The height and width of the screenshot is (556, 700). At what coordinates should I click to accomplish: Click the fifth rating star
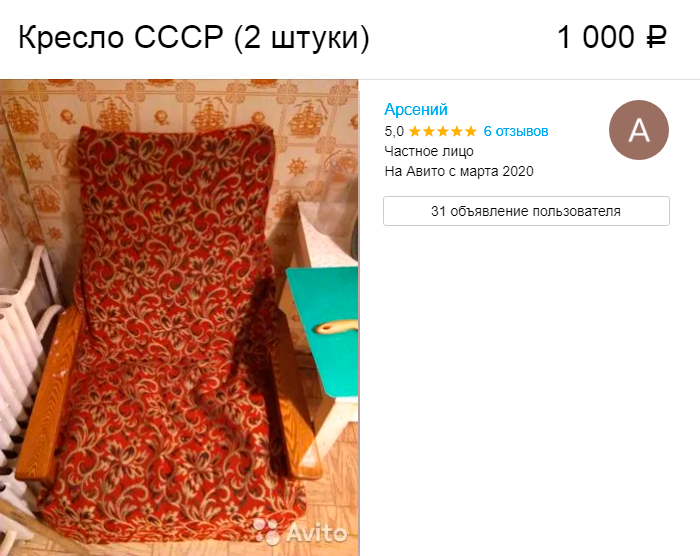click(471, 131)
